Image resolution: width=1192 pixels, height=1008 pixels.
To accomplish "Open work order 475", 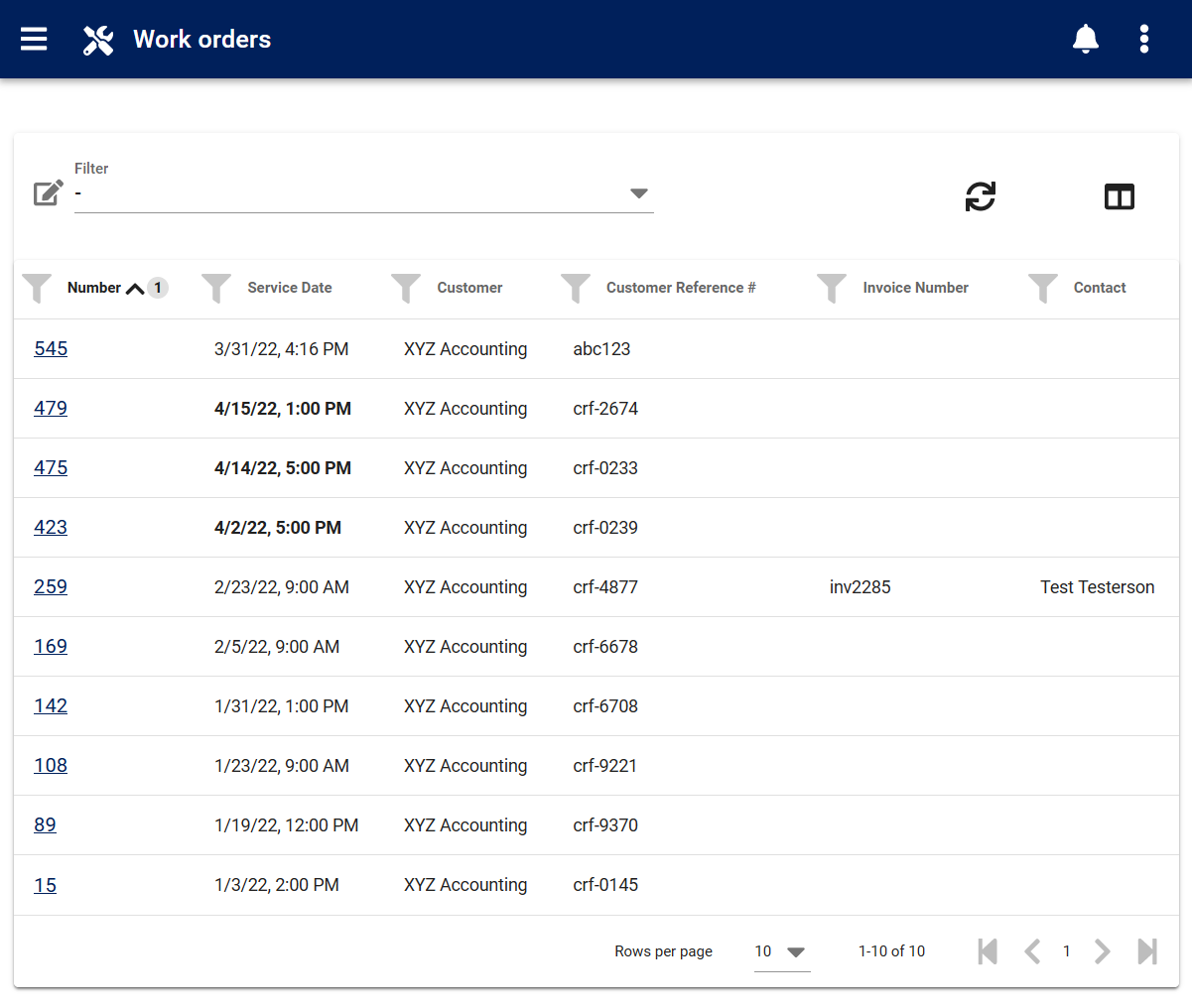I will coord(51,467).
